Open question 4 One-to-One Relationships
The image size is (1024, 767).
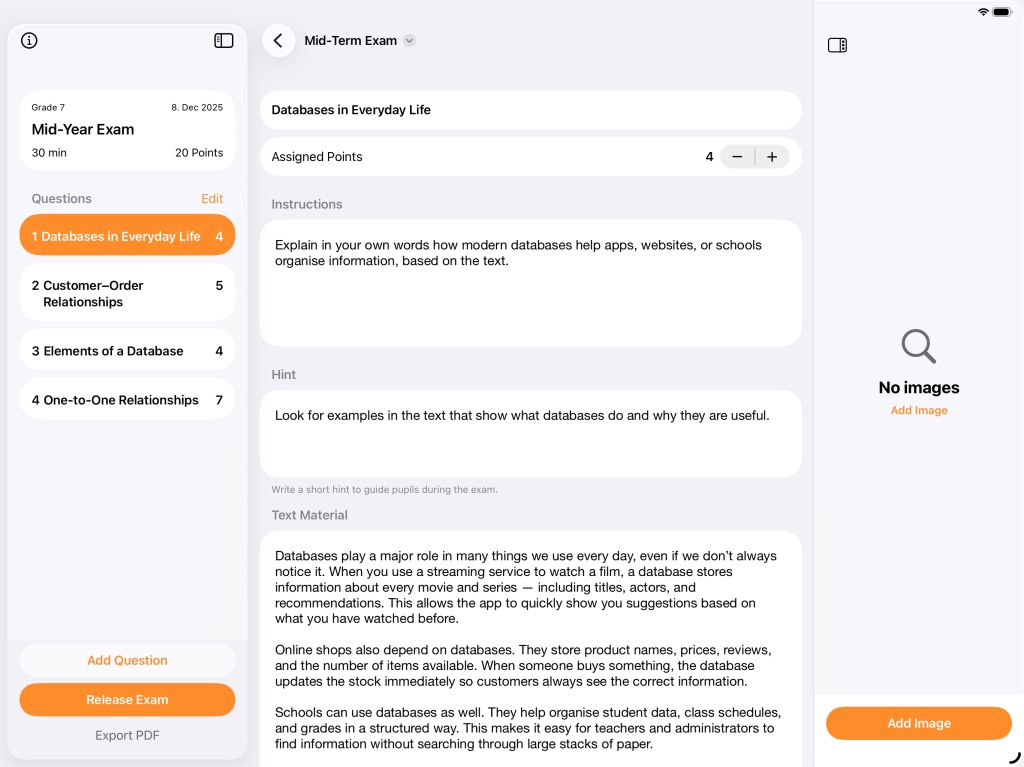point(127,400)
